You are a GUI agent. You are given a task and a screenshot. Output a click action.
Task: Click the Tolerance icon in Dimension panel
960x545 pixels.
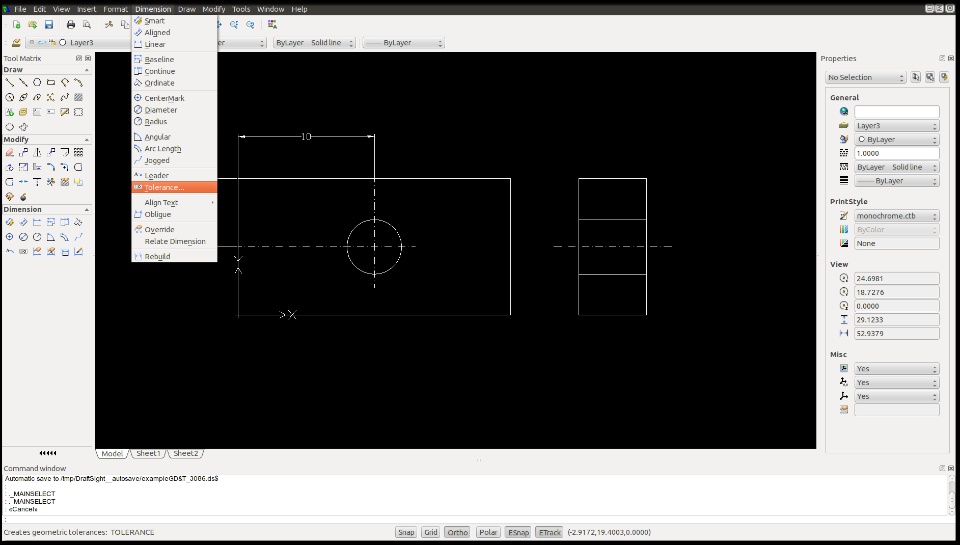(x=23, y=252)
